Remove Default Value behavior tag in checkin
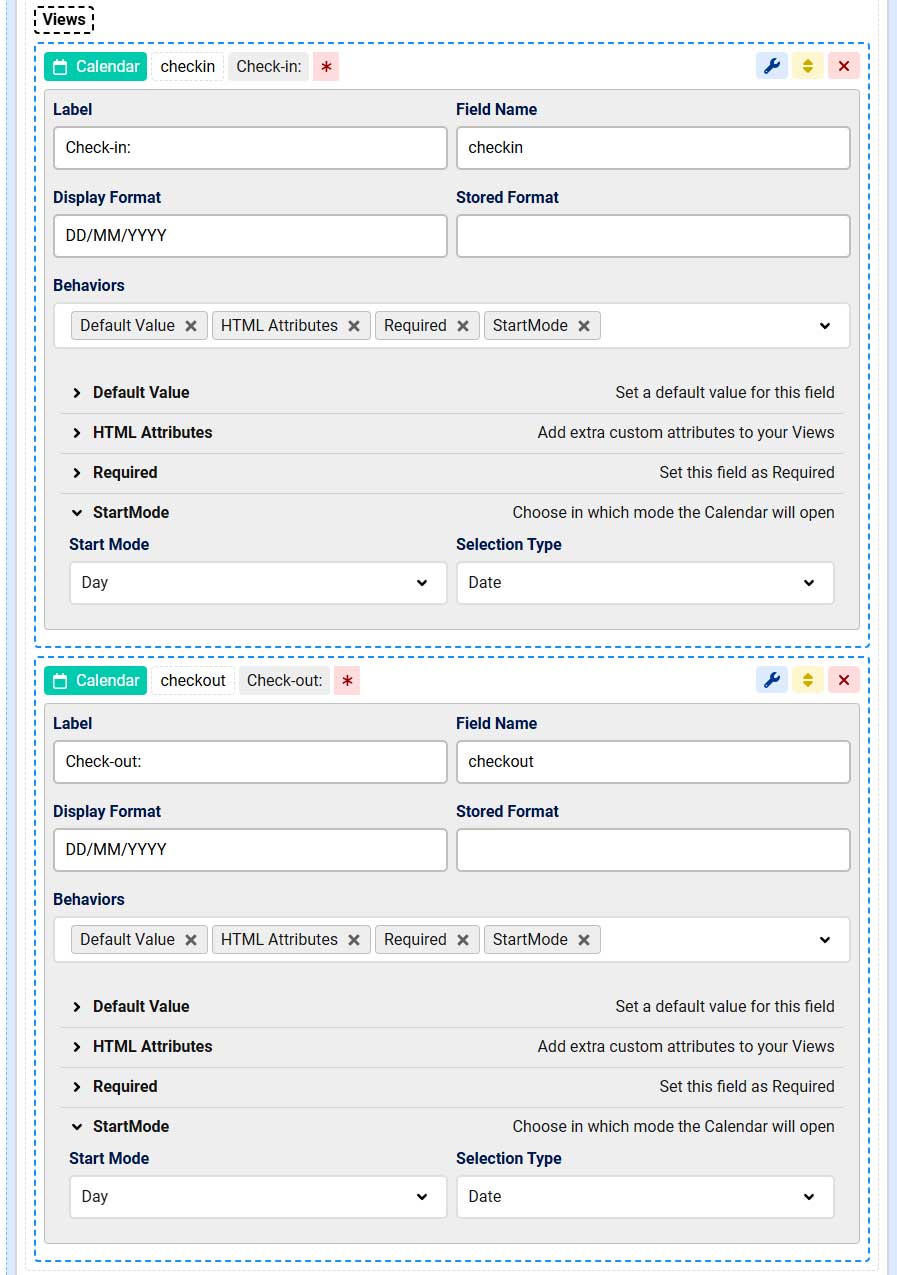897x1275 pixels. tap(191, 326)
